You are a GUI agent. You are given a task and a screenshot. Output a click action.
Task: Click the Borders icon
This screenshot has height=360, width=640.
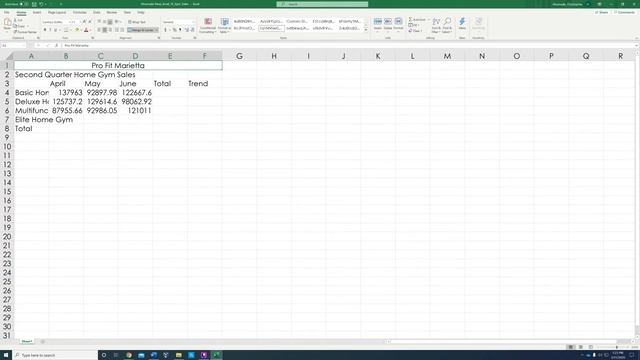click(66, 30)
